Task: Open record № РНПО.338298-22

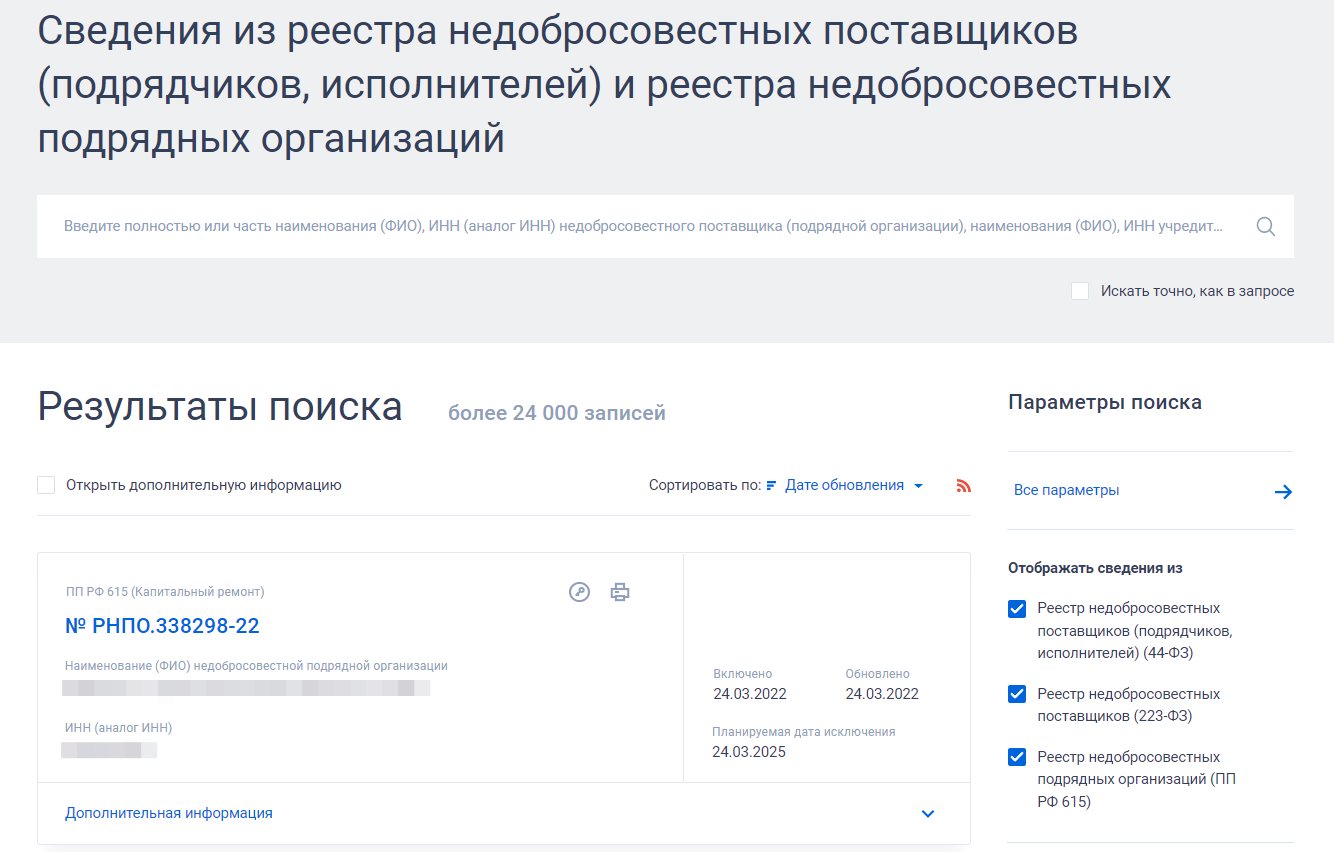Action: point(162,626)
